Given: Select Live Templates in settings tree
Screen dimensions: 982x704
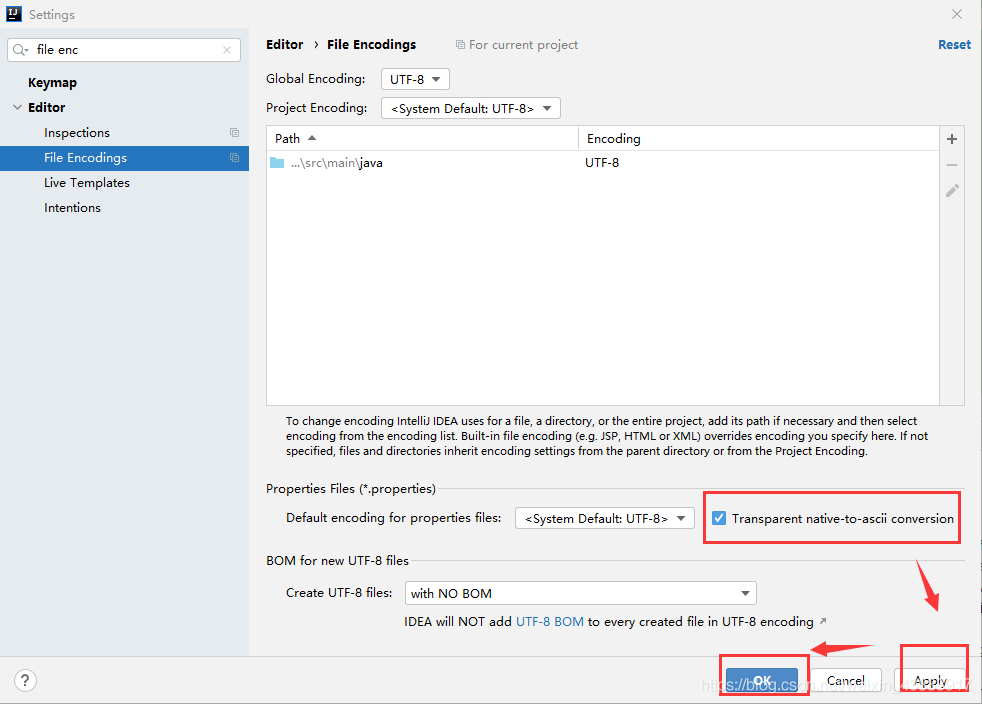Looking at the screenshot, I should tap(87, 183).
